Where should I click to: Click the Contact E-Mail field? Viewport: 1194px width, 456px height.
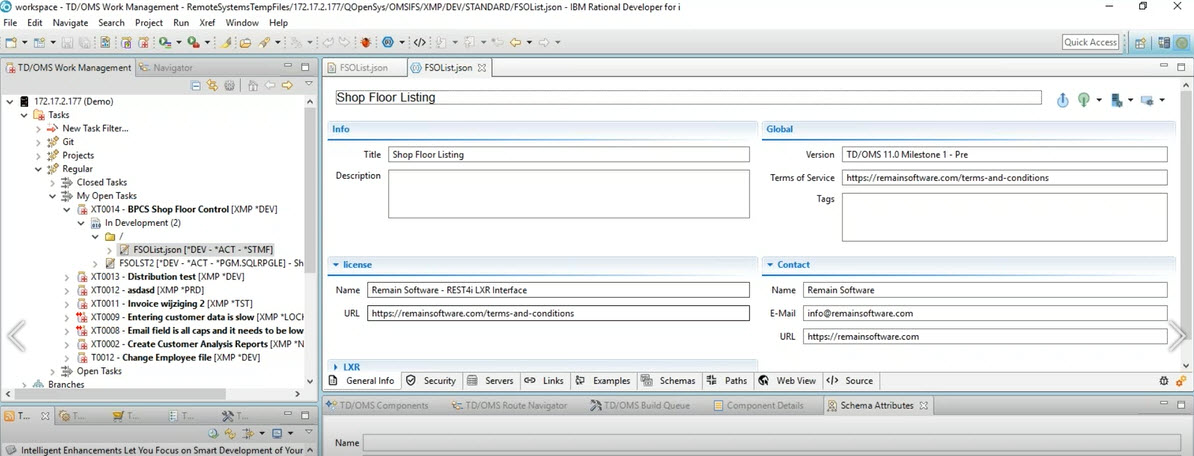click(985, 313)
